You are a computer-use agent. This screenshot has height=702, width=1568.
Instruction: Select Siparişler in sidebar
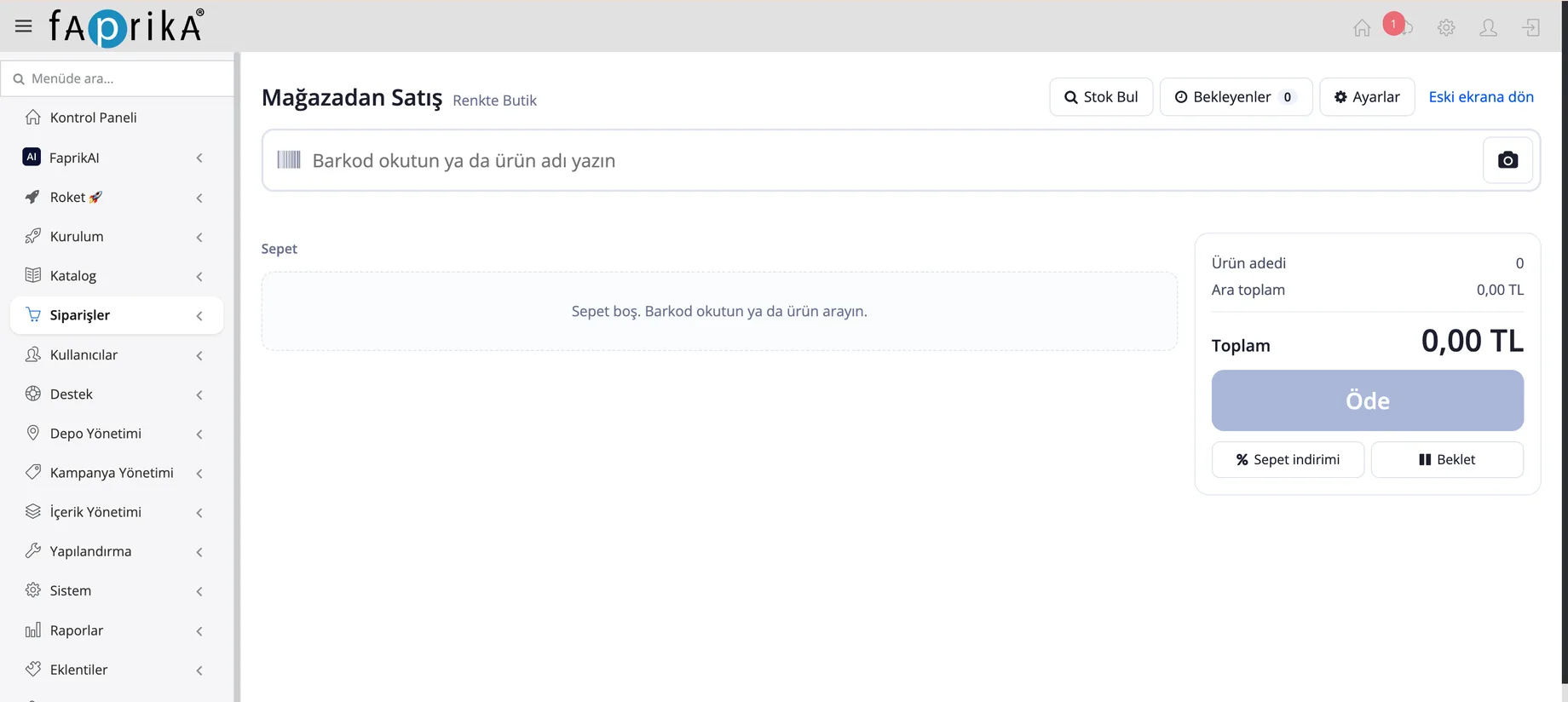(117, 315)
